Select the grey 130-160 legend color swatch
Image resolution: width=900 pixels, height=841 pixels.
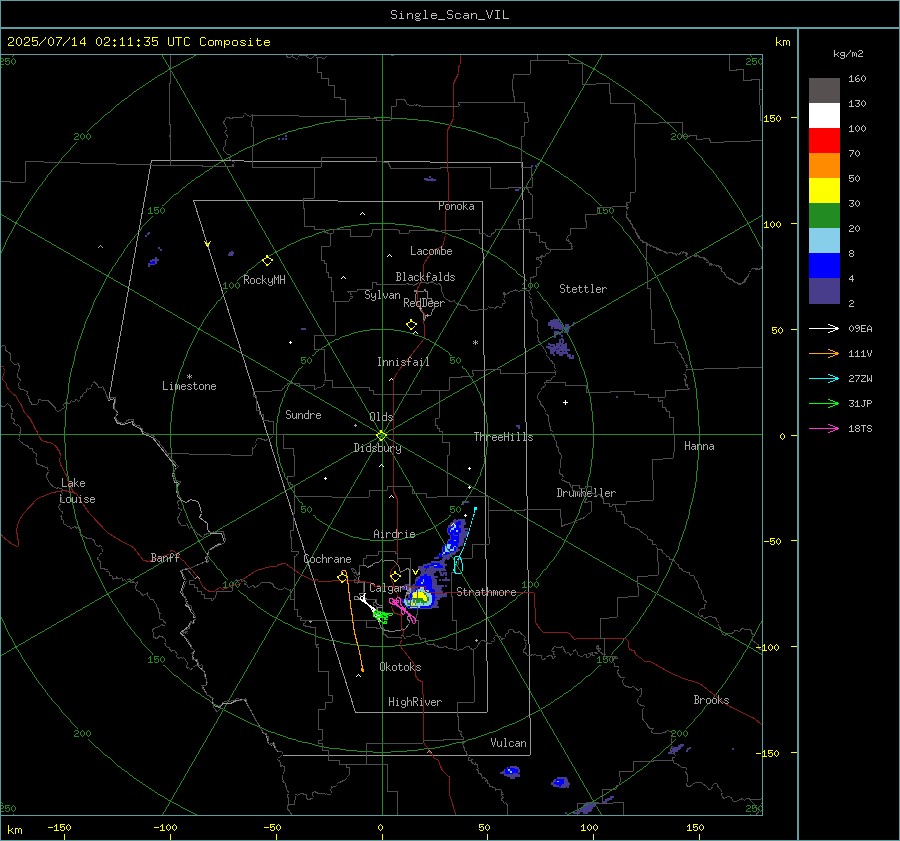(824, 91)
